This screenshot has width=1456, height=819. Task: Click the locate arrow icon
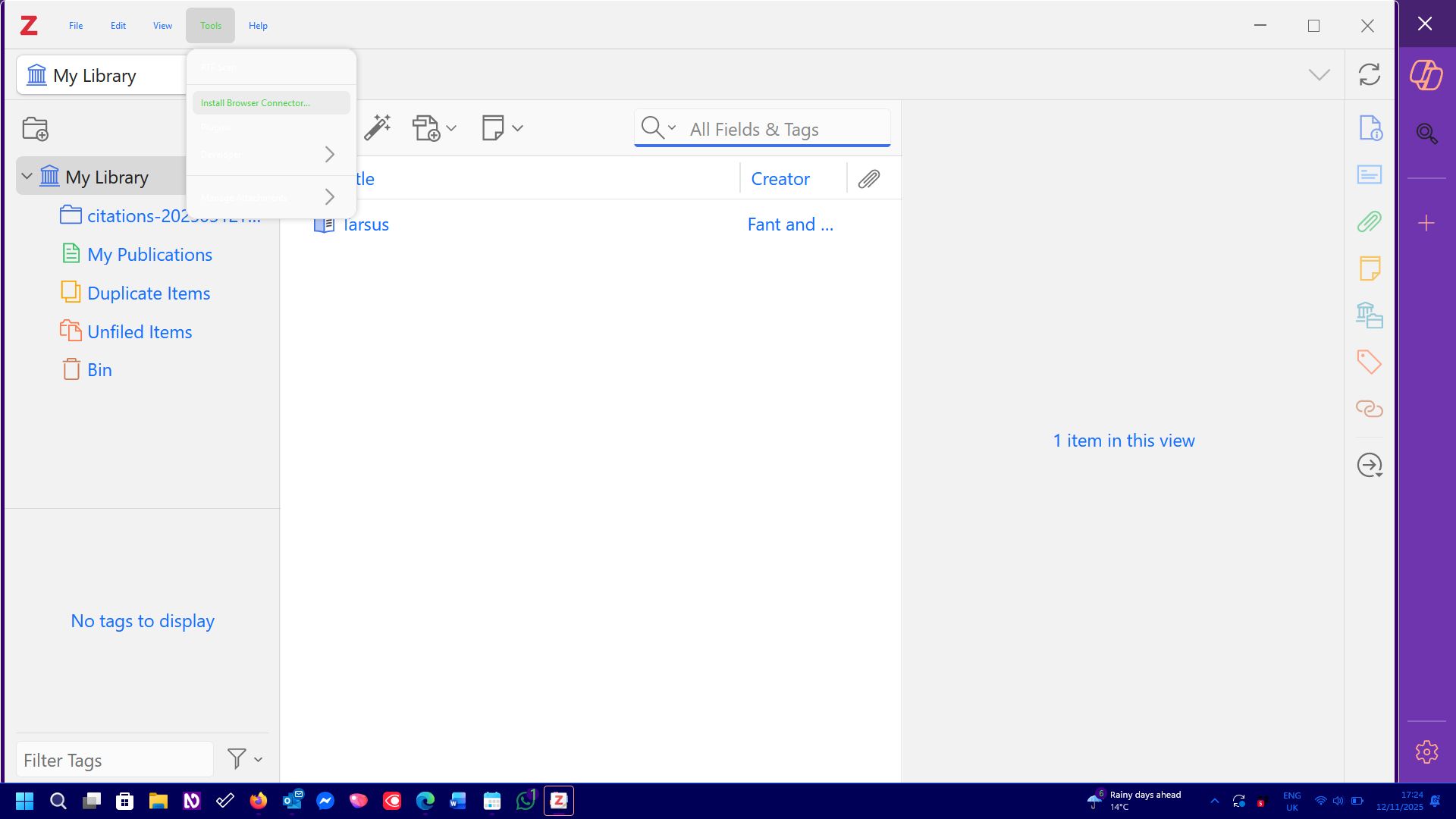(x=1369, y=465)
